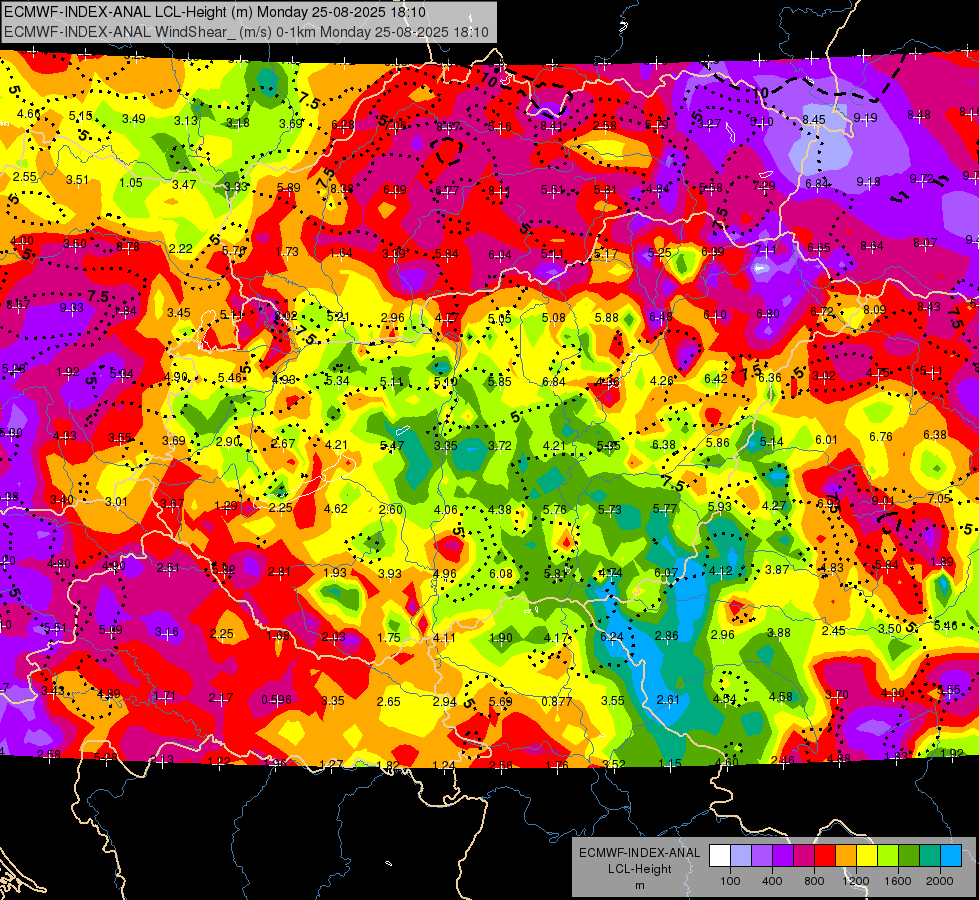
Task: Click the grid value 4.66
Action: (x=29, y=114)
